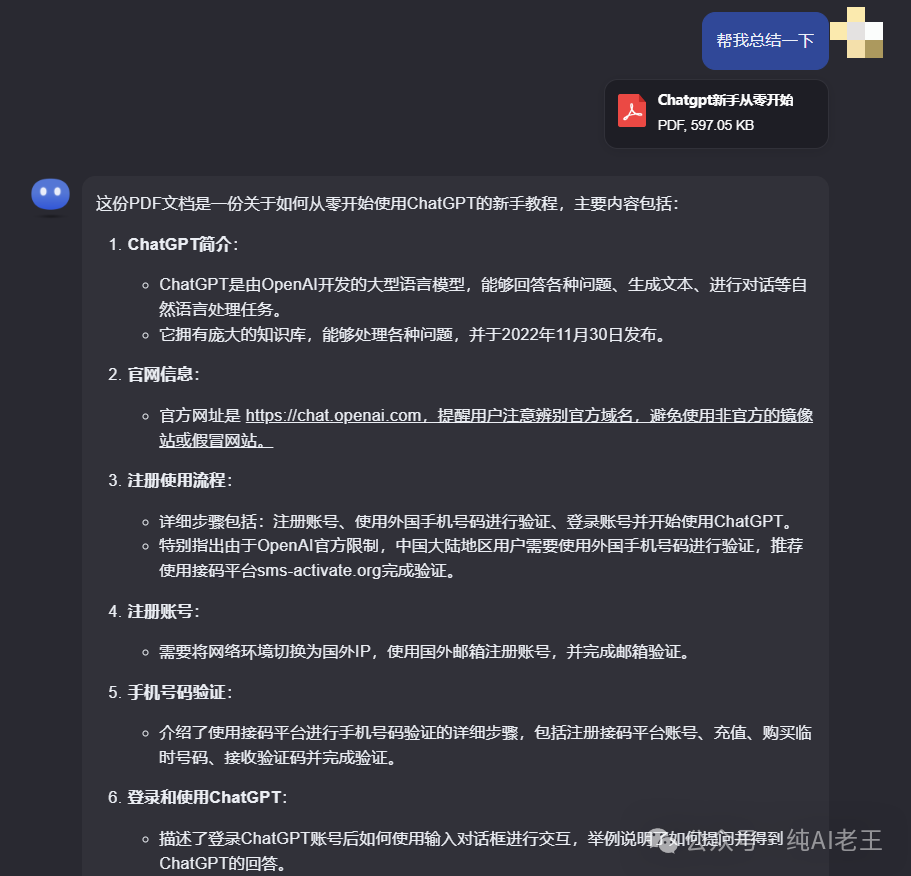Click the 注册使用流程 section heading
This screenshot has width=911, height=876.
177,480
